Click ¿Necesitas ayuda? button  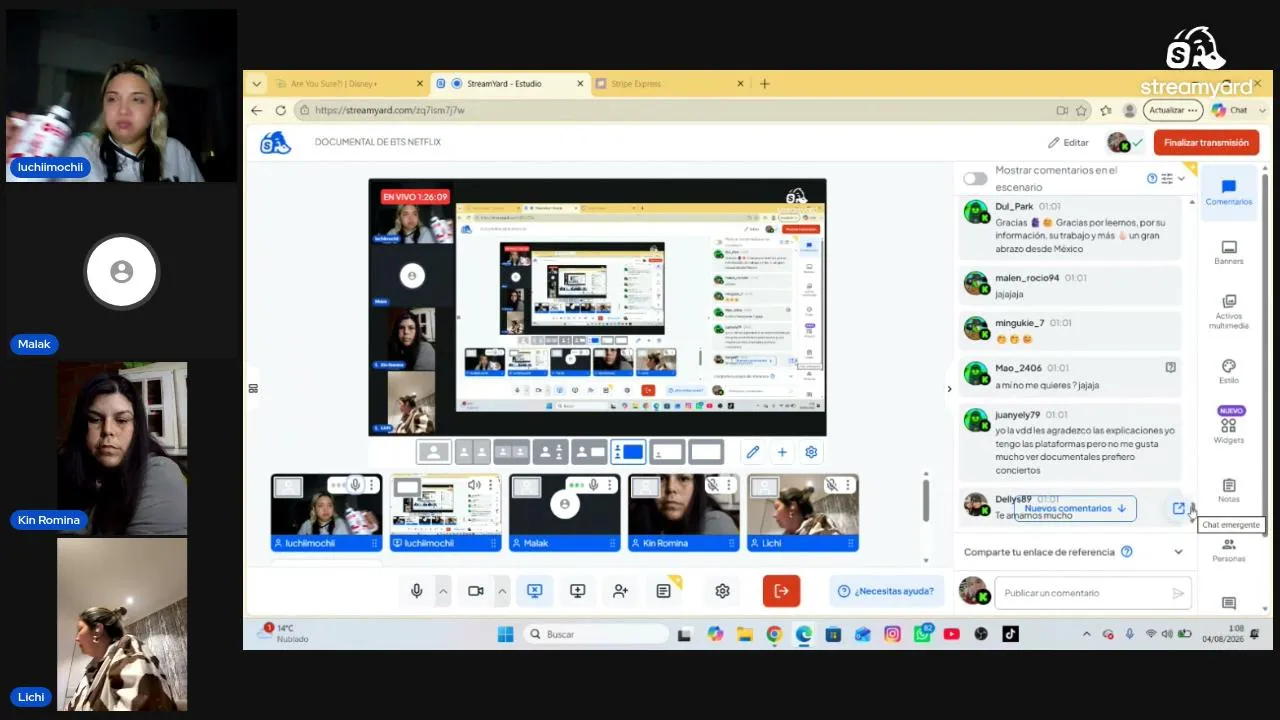pyautogui.click(x=886, y=591)
